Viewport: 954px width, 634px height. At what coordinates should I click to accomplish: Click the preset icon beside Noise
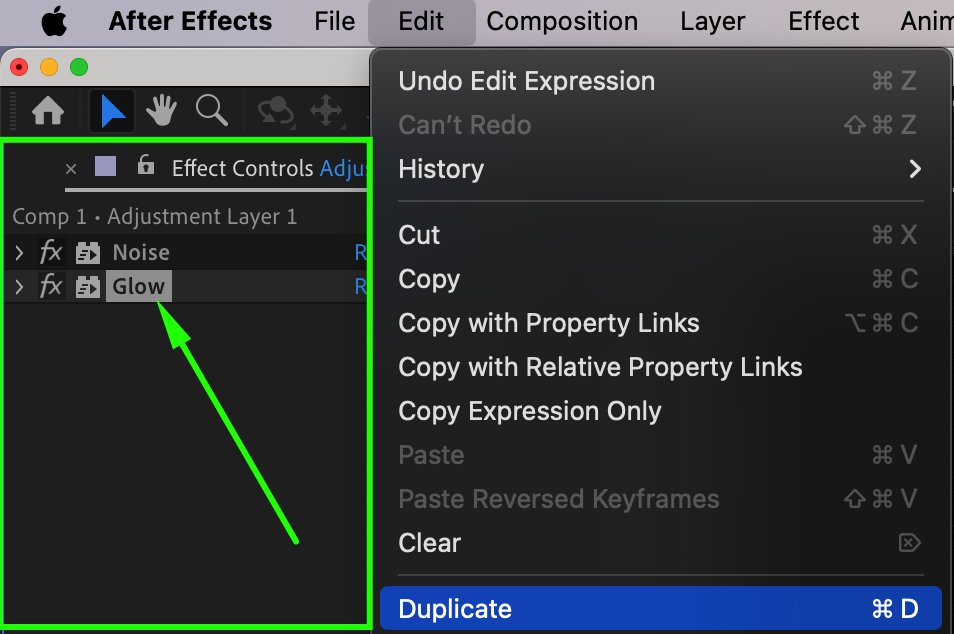pos(88,253)
